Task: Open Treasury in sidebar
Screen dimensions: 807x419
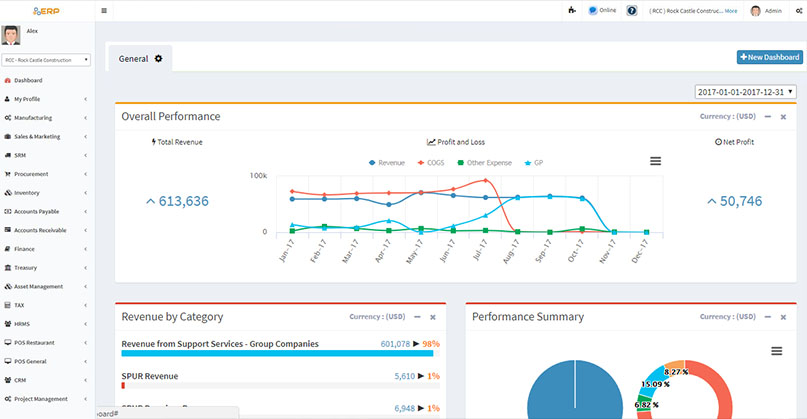Action: [x=47, y=268]
